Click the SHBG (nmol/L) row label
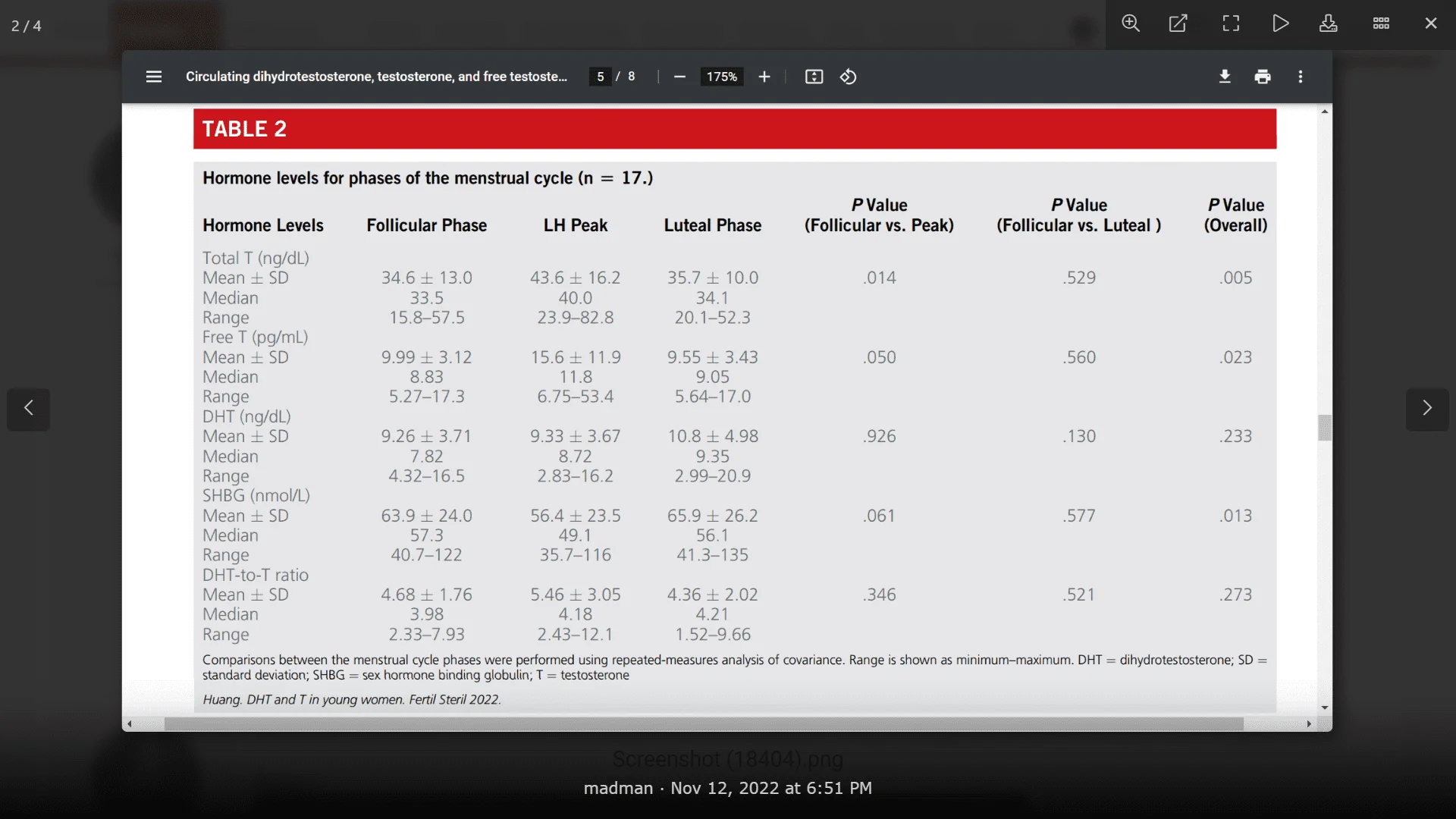This screenshot has height=819, width=1456. point(256,495)
